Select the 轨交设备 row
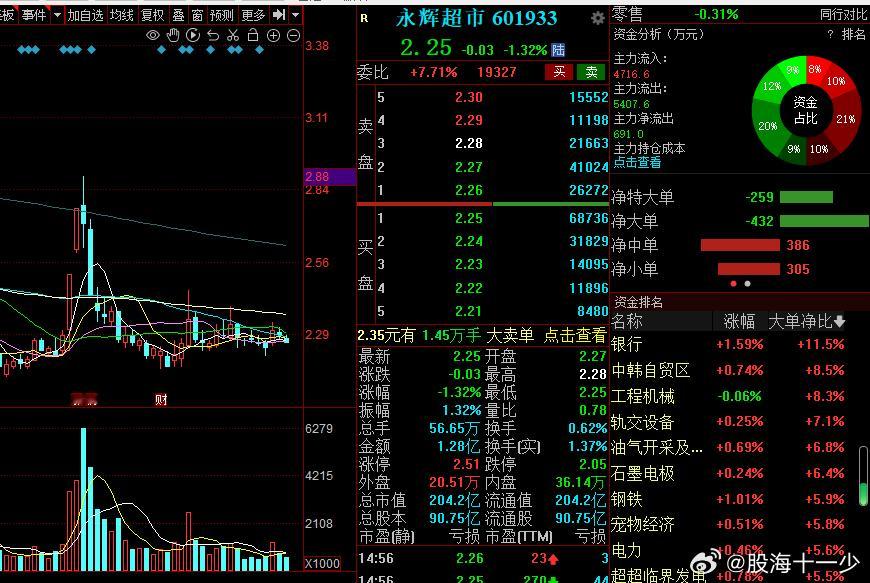 click(x=727, y=422)
